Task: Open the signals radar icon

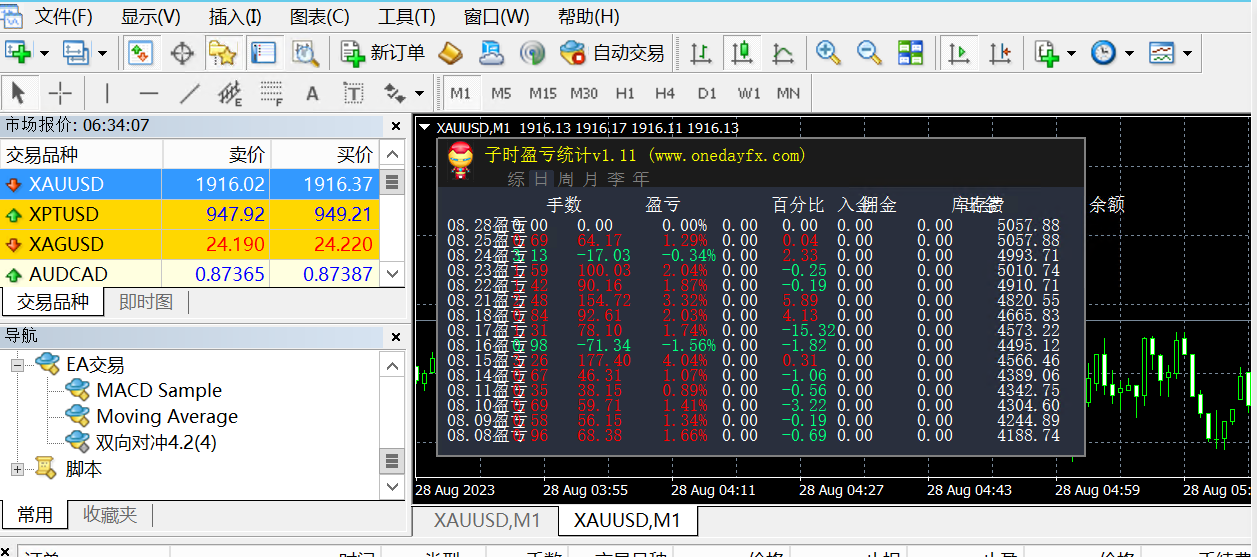Action: point(532,53)
